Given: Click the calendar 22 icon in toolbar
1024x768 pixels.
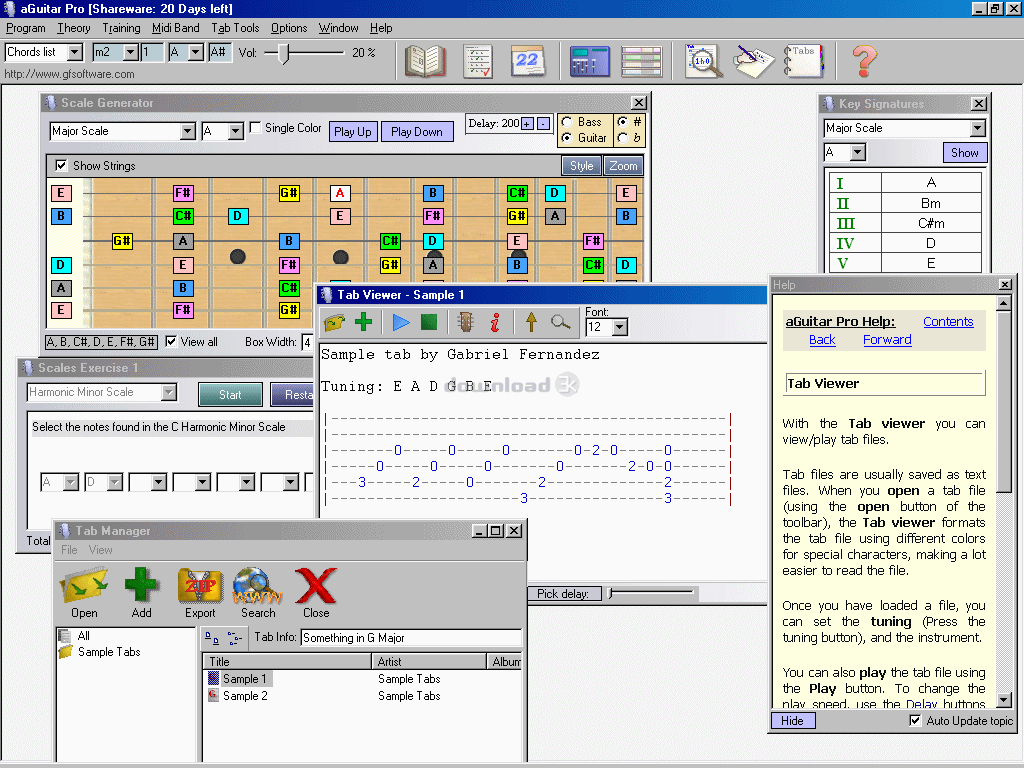Looking at the screenshot, I should point(528,61).
